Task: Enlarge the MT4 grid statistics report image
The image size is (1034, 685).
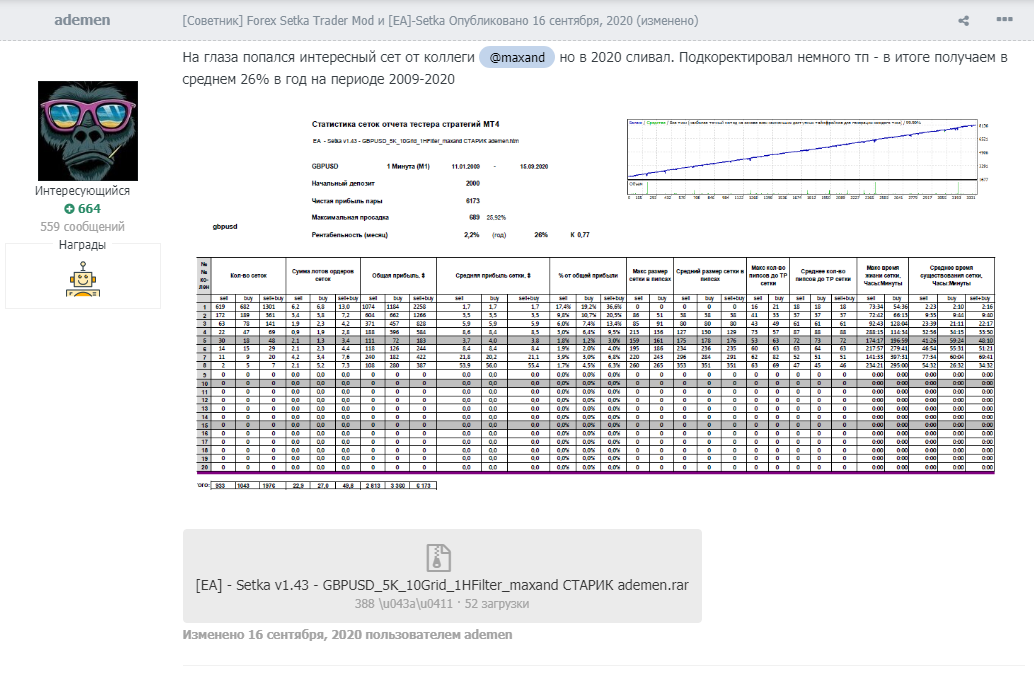Action: 595,303
